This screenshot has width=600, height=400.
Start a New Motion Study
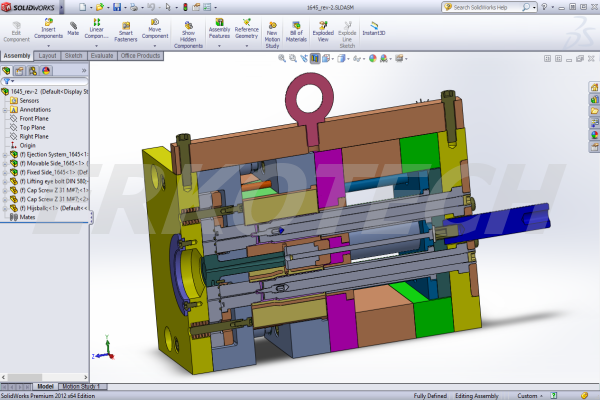click(272, 28)
